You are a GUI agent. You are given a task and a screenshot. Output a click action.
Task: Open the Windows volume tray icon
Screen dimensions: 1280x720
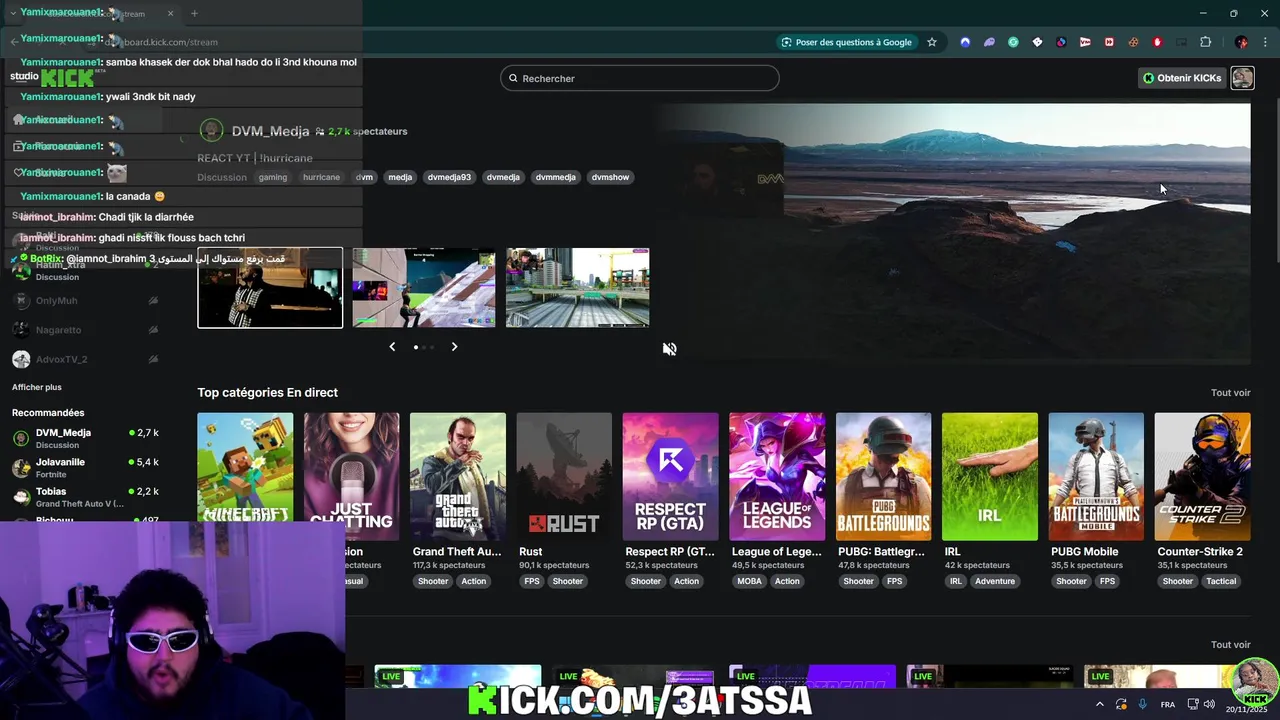[x=1211, y=704]
